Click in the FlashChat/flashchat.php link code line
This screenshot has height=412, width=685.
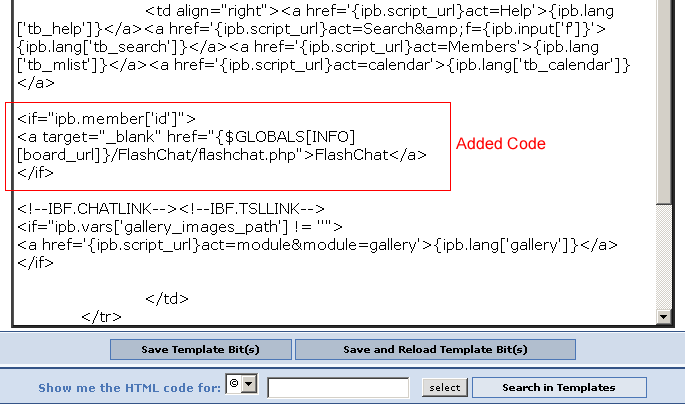coord(221,155)
